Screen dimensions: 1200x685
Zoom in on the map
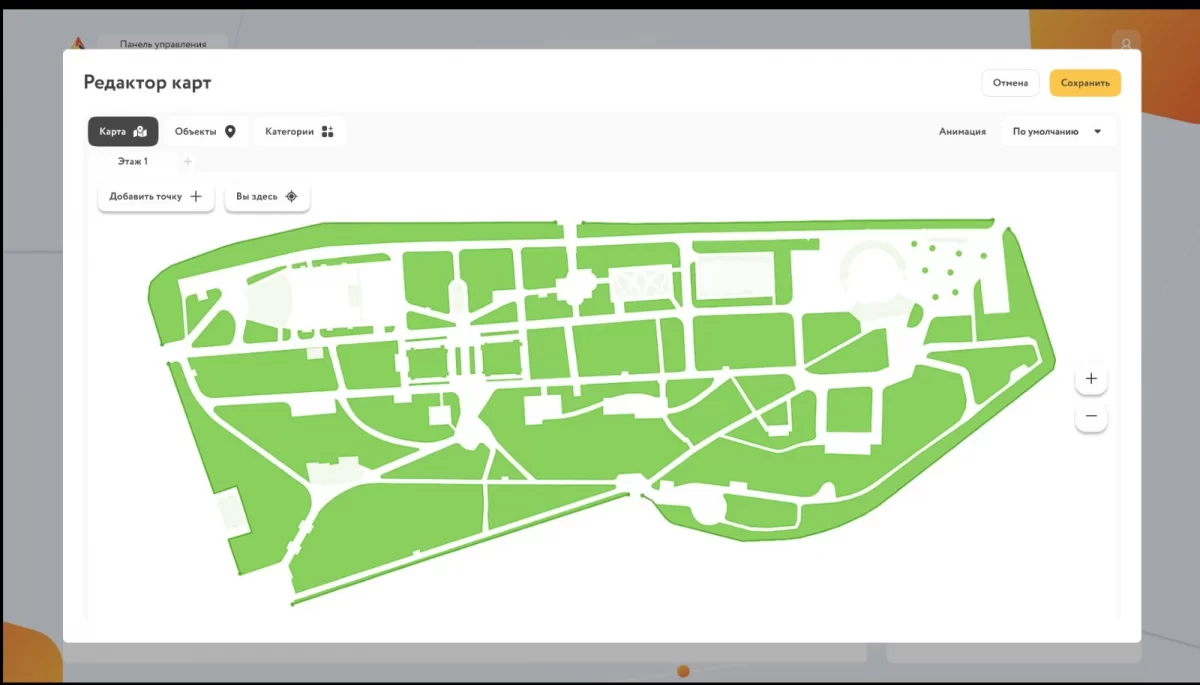(1091, 379)
